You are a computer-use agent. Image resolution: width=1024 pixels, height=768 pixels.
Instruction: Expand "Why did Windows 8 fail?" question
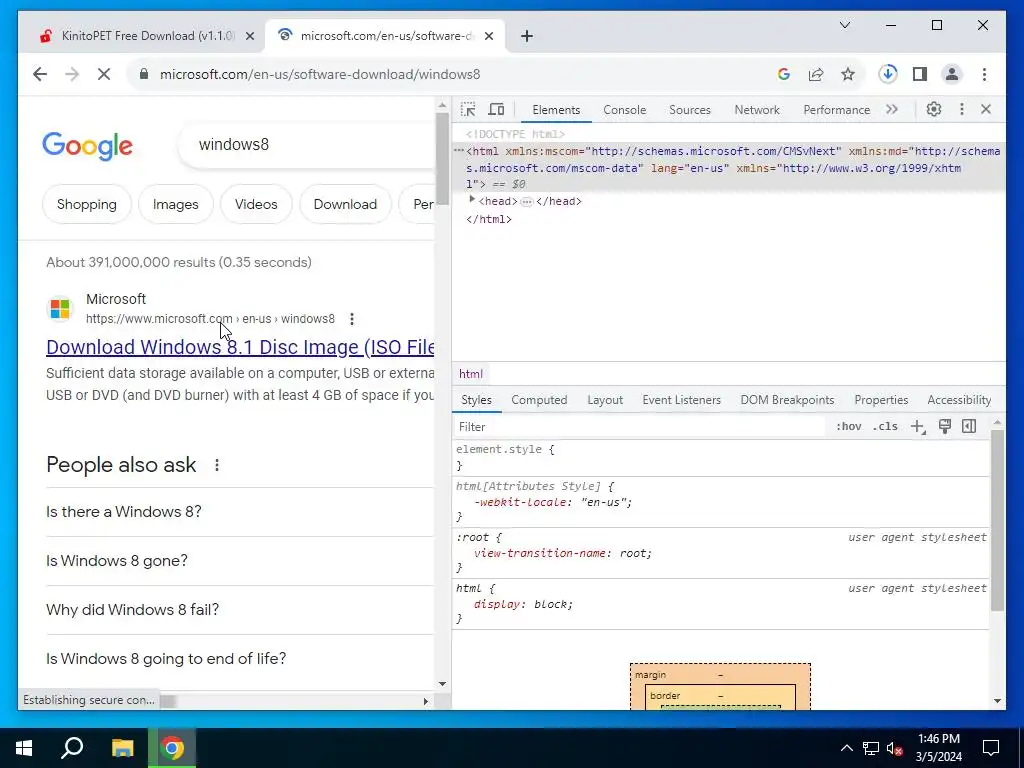240,610
